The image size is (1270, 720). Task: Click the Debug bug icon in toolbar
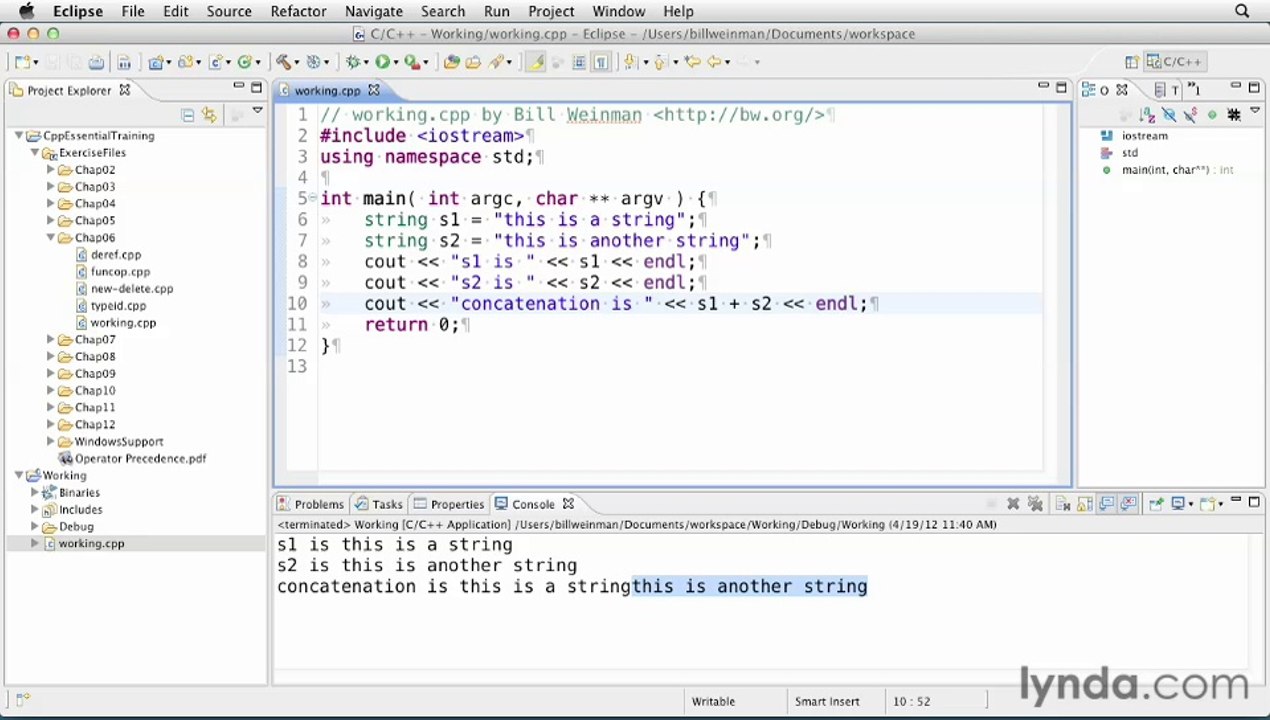[352, 62]
